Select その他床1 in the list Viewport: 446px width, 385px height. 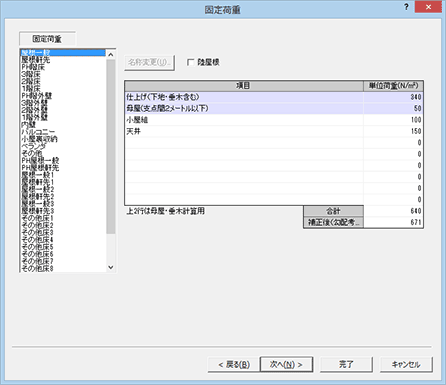point(63,218)
